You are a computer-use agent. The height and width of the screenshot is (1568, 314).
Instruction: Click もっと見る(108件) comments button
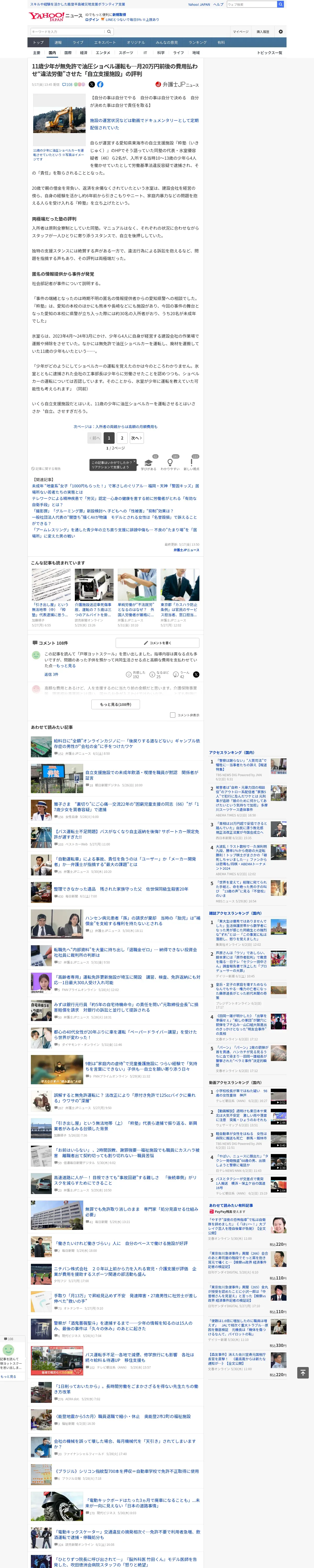(115, 704)
